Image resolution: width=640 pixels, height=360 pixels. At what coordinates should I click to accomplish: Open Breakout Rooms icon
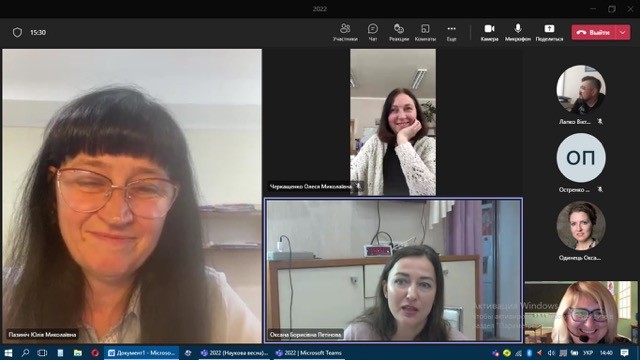coord(425,32)
